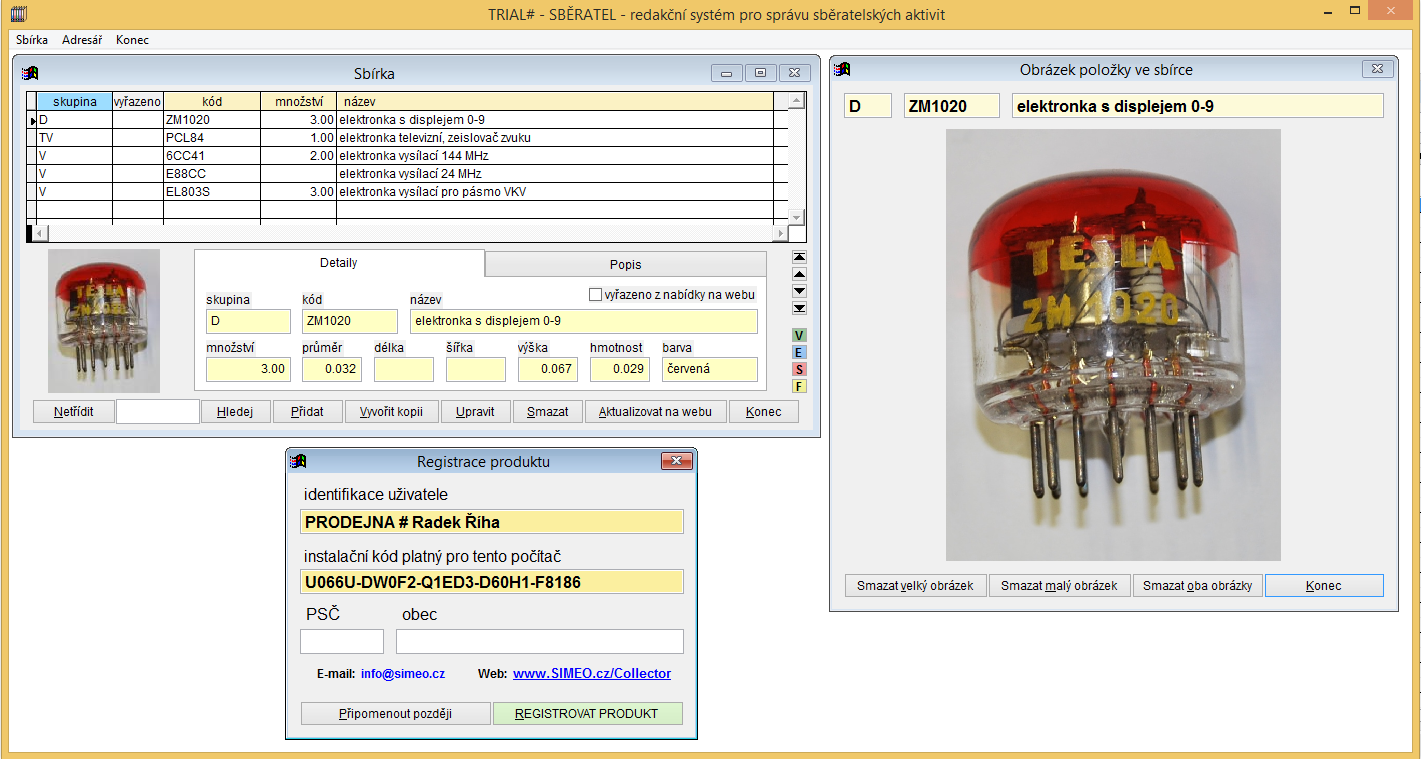Click the blue E icon

[799, 352]
